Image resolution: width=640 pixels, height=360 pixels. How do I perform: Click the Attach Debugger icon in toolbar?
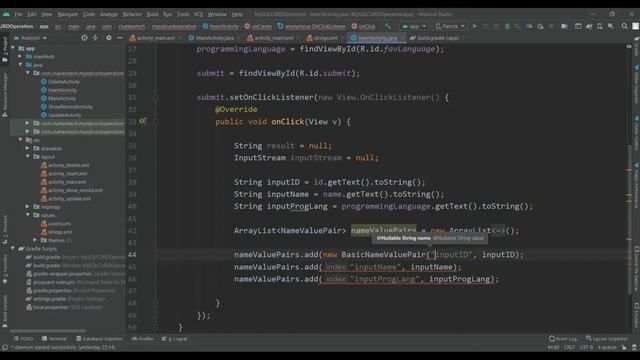[540, 26]
